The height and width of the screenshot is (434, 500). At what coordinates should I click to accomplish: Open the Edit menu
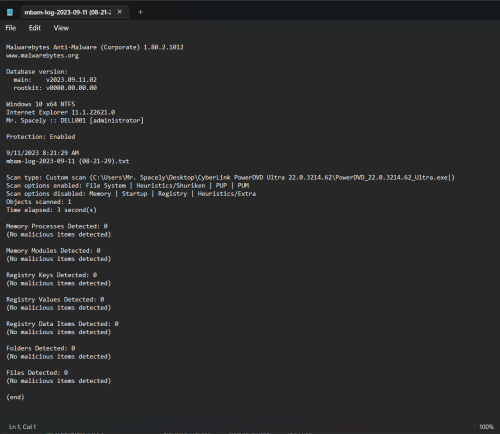[x=35, y=28]
